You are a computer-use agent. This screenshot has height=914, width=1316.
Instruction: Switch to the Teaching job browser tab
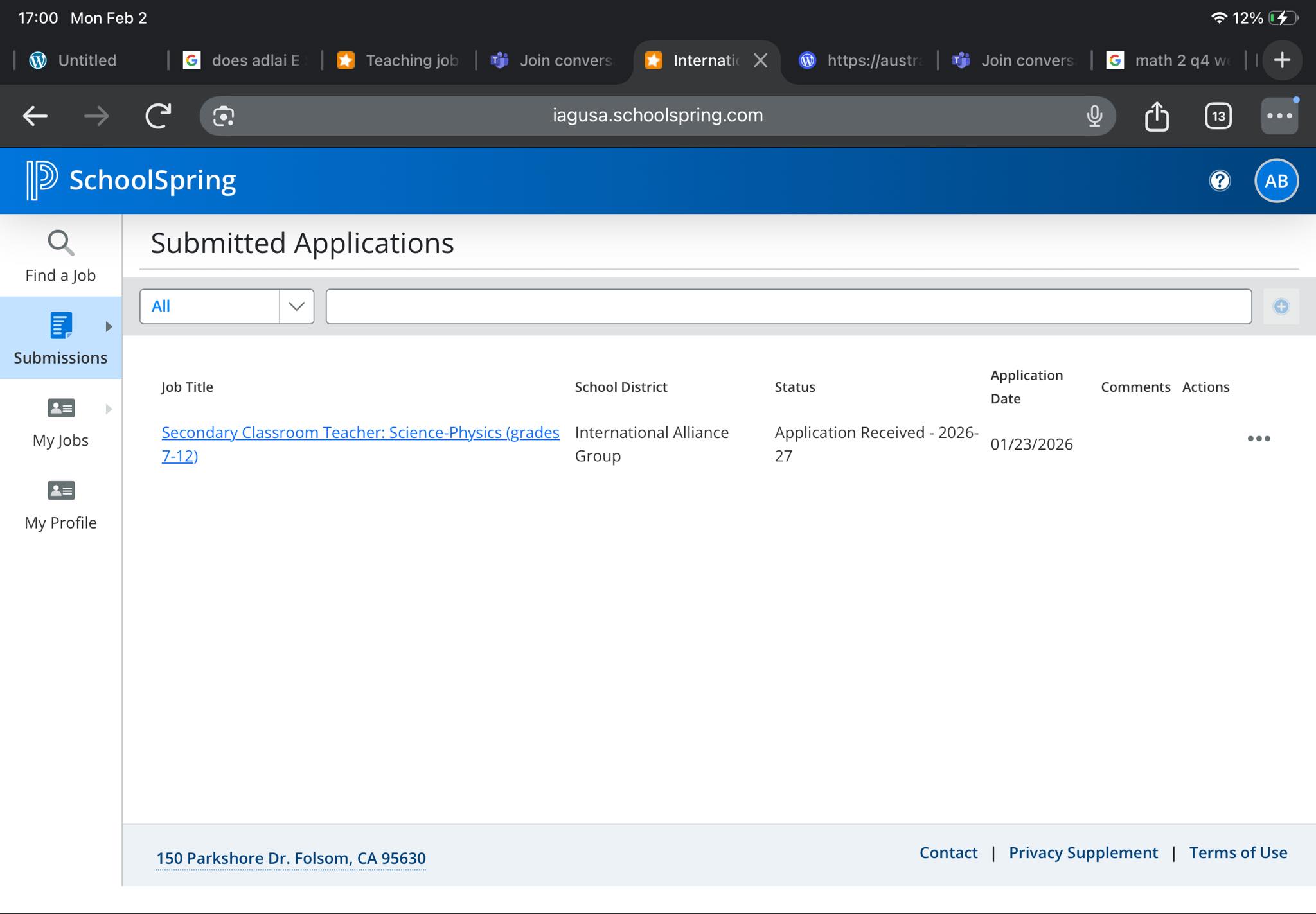[x=398, y=60]
